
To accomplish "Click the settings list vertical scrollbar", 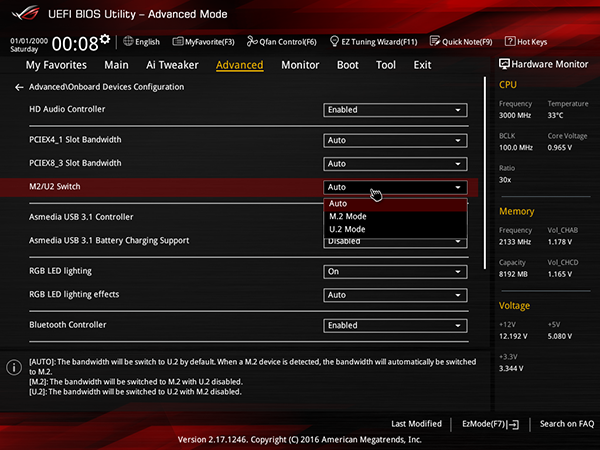I will (485, 173).
